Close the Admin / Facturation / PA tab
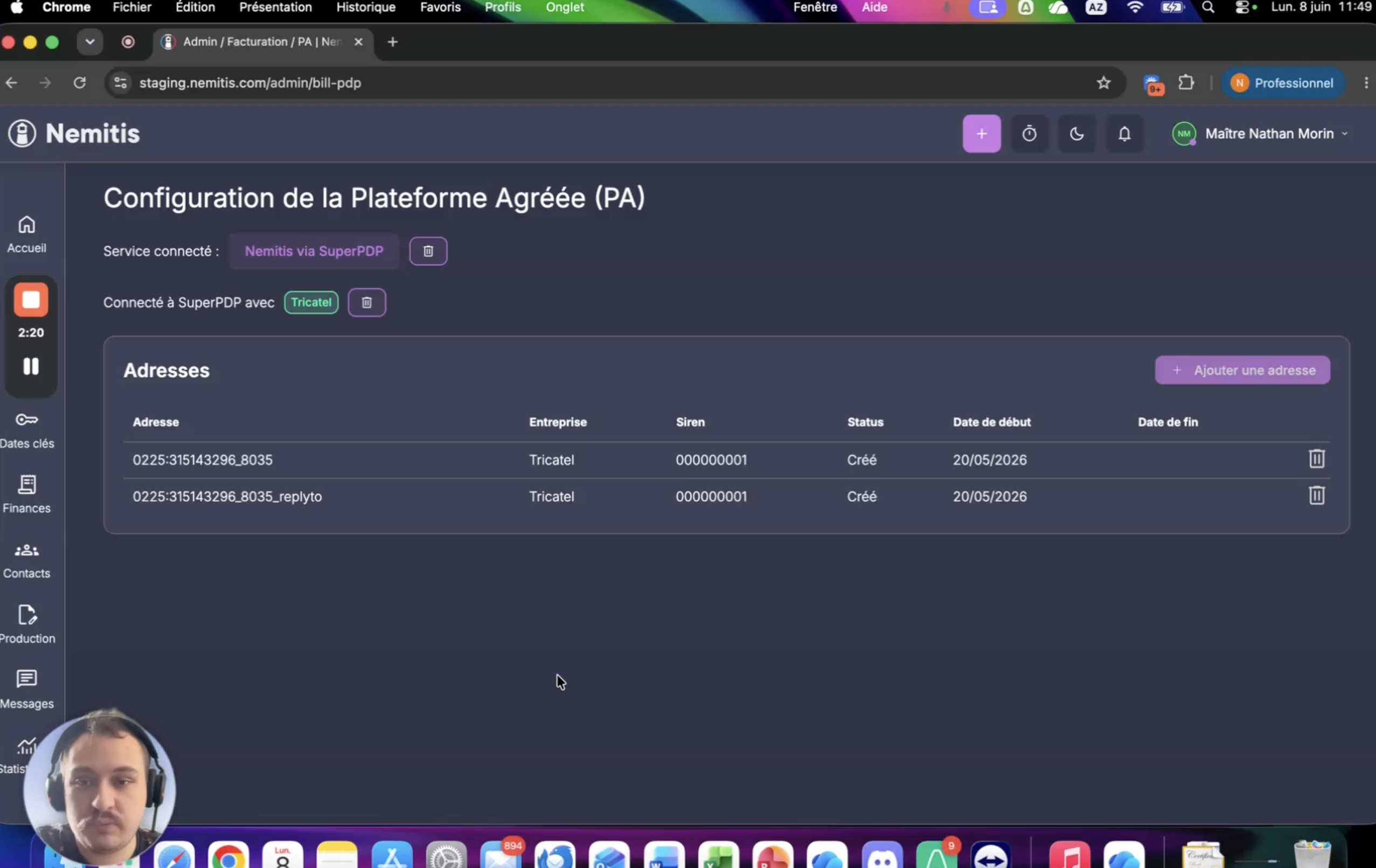 [x=358, y=42]
